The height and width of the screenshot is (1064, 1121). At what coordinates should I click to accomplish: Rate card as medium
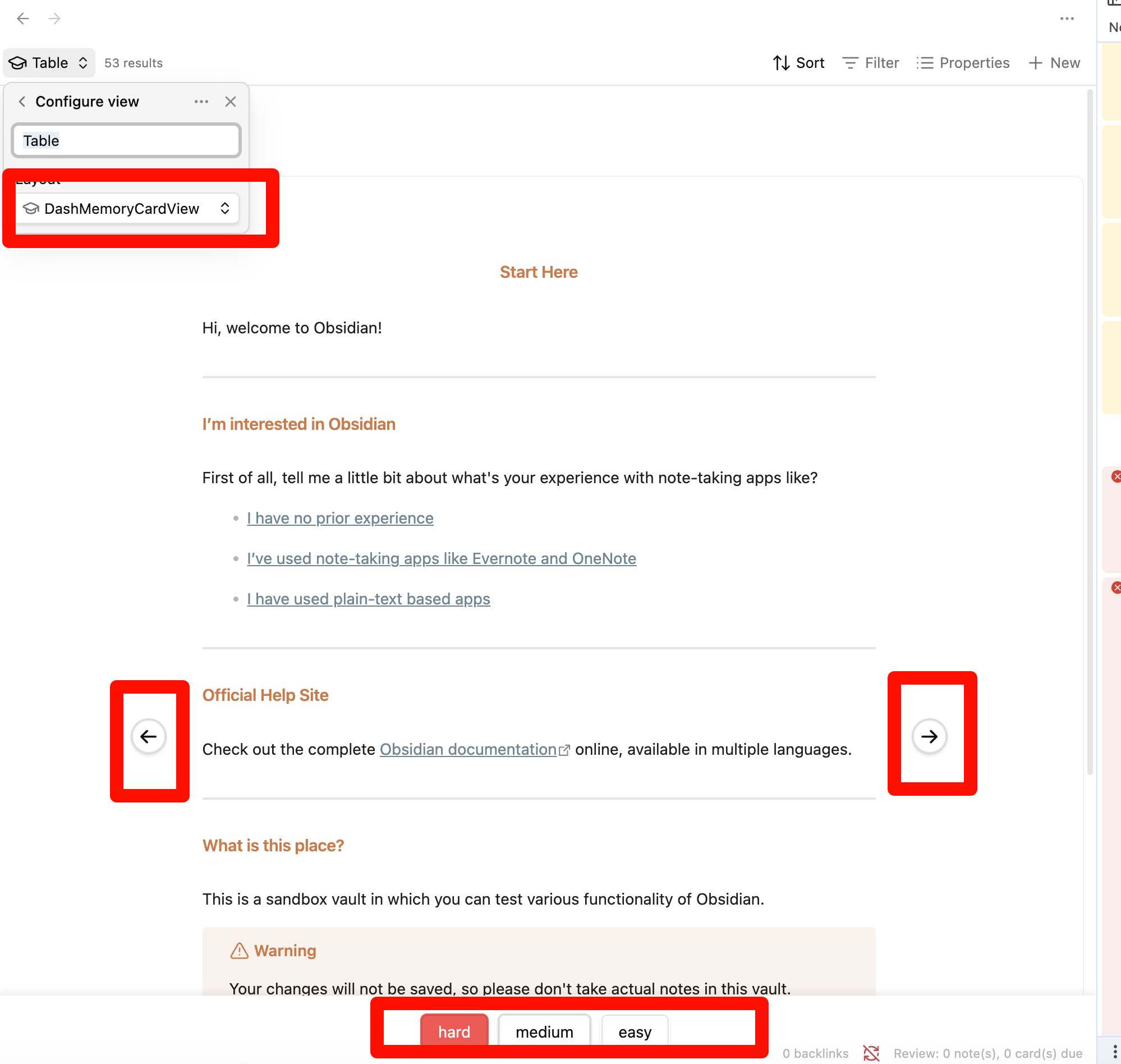pos(544,1031)
